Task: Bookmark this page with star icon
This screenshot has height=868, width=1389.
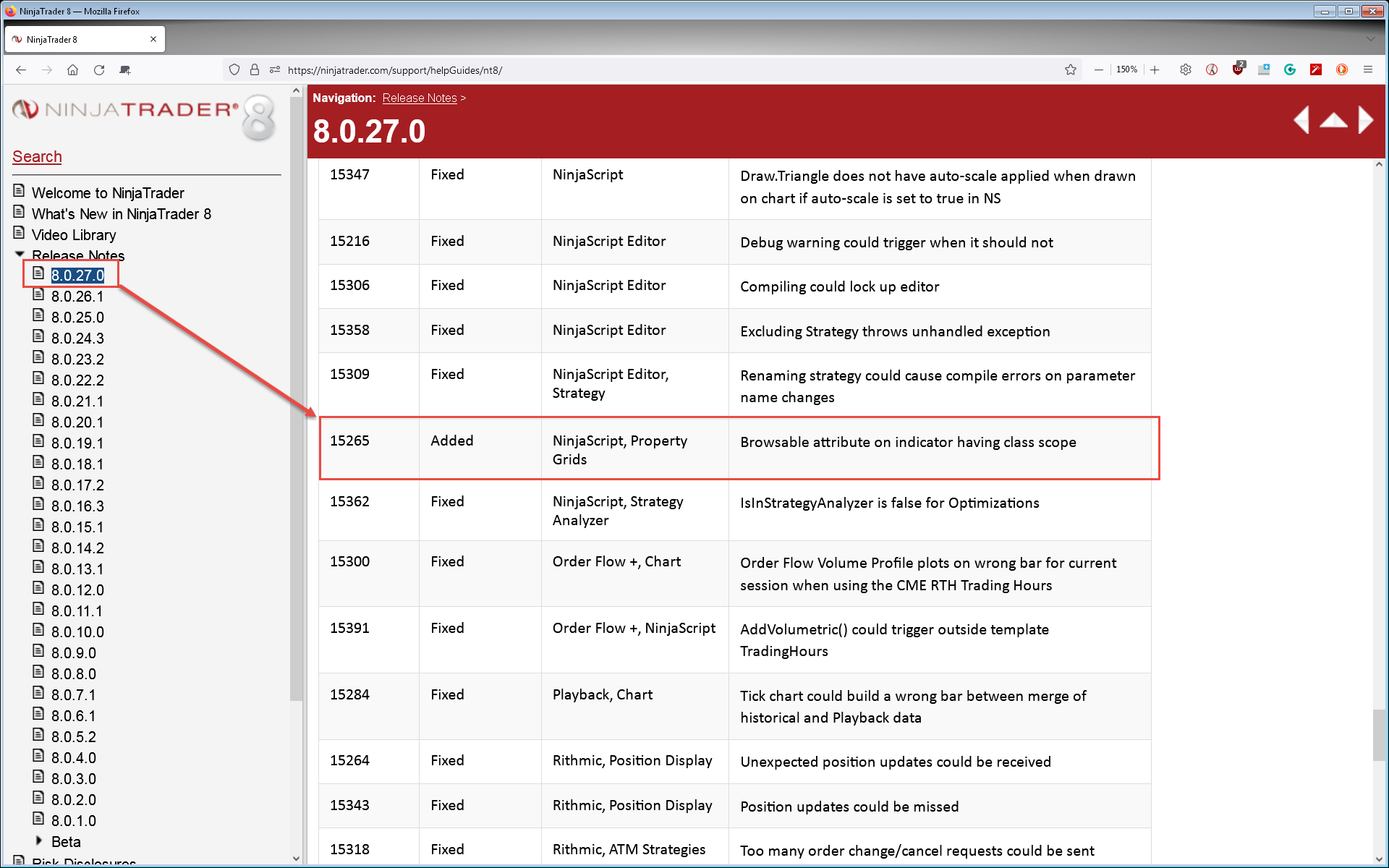Action: [x=1071, y=70]
